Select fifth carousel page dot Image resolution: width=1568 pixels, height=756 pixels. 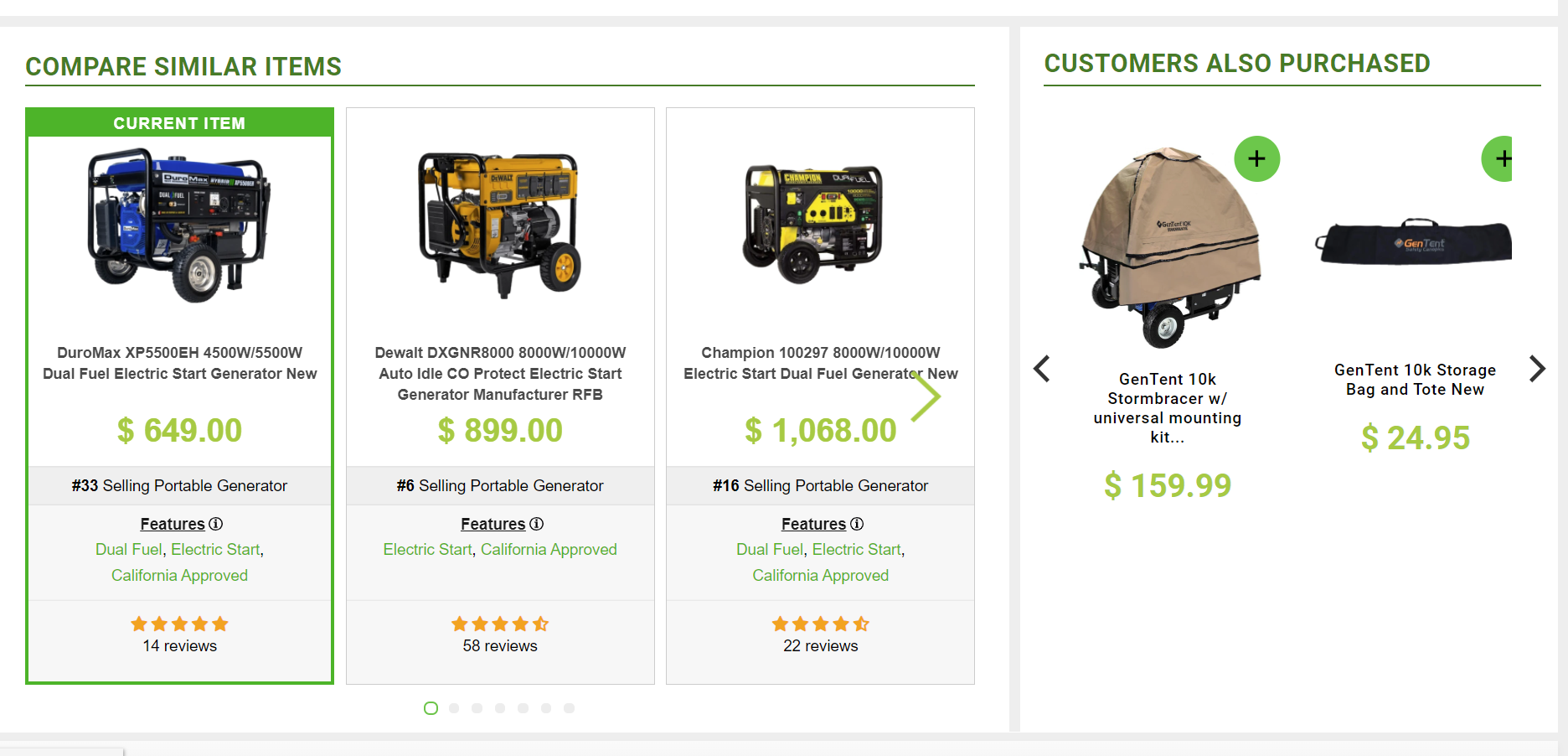[x=523, y=708]
